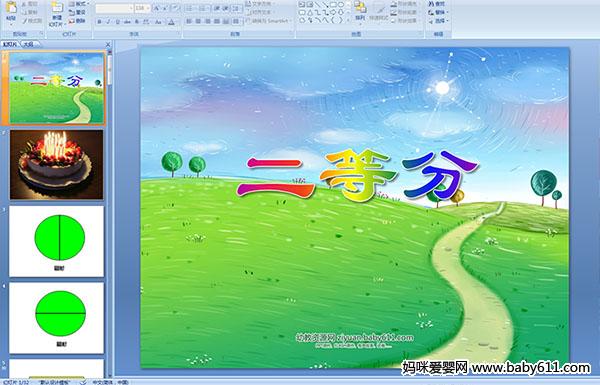Toggle Underline formatting
600x385 pixels.
(x=117, y=22)
